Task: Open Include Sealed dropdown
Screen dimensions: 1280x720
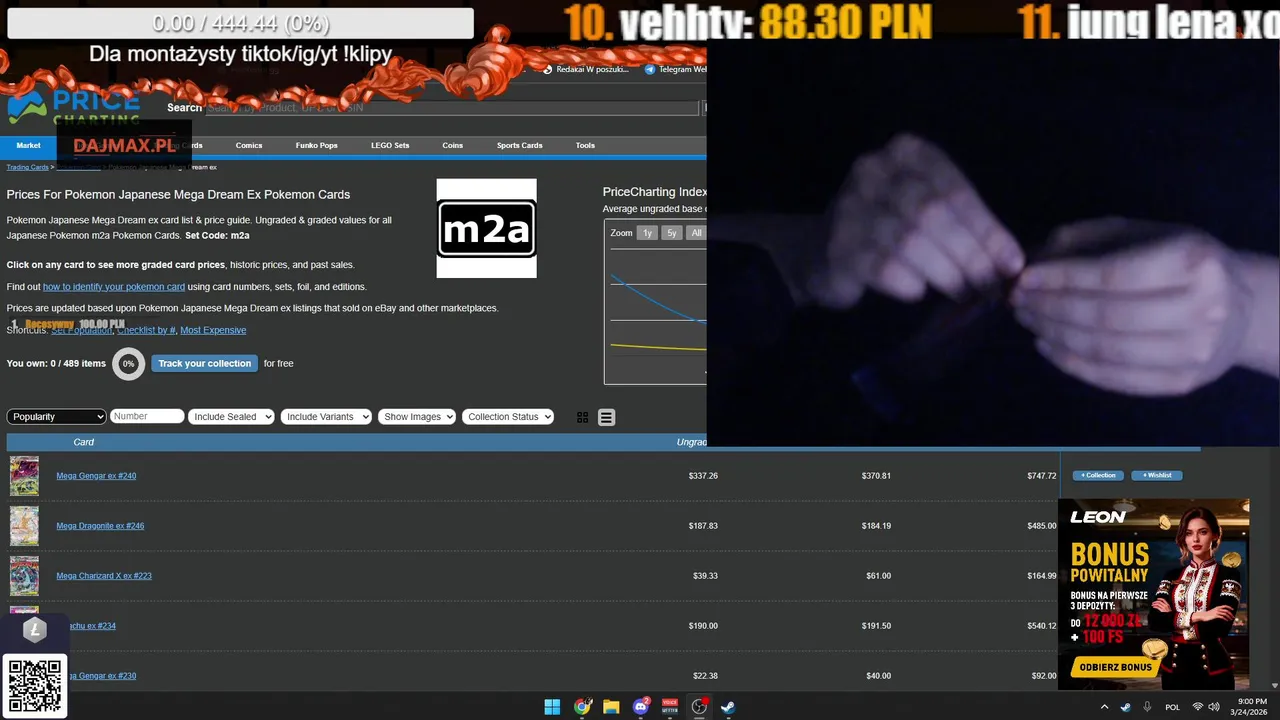Action: pyautogui.click(x=231, y=416)
